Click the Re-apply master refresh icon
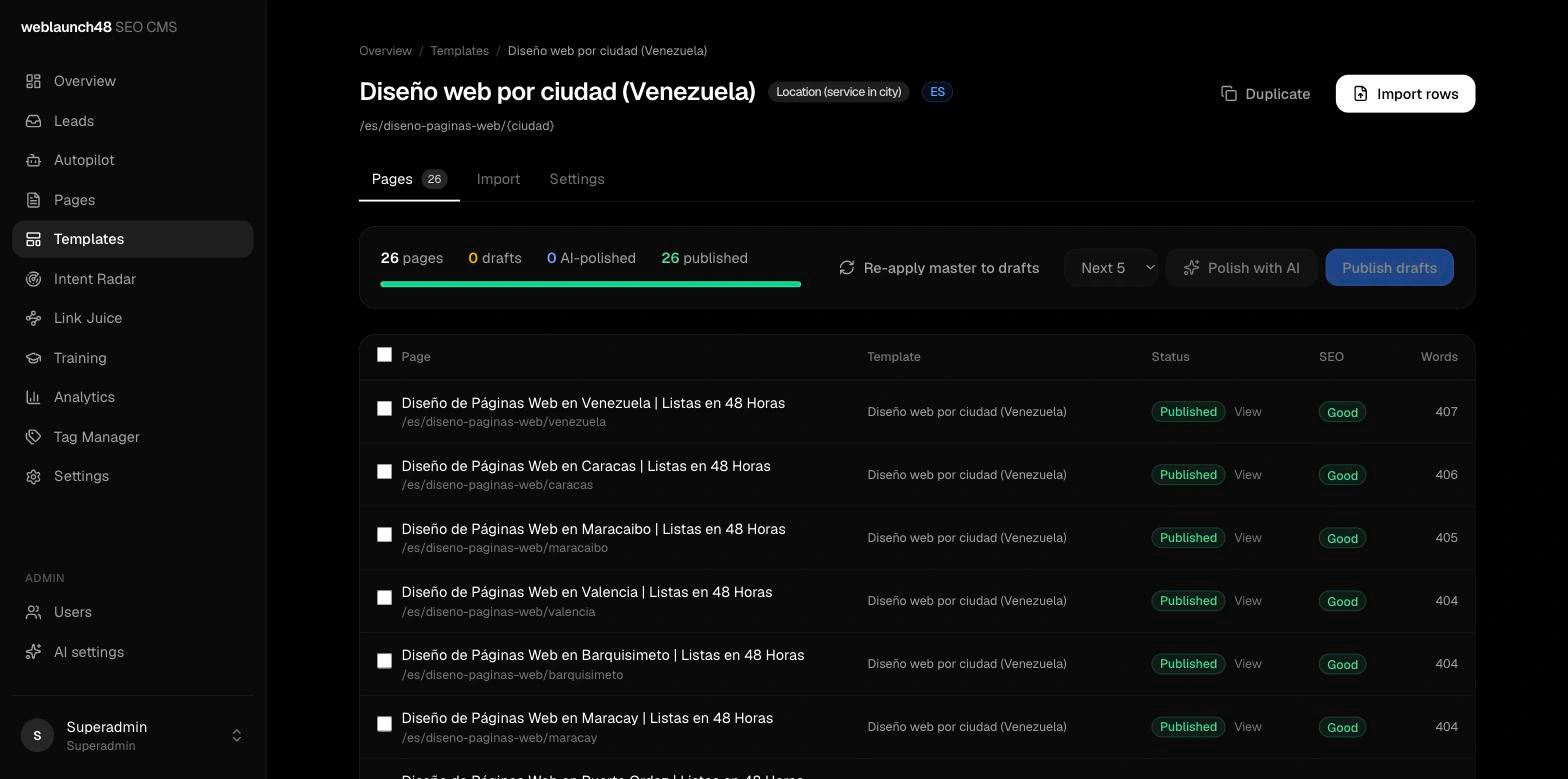The height and width of the screenshot is (779, 1568). (x=847, y=268)
